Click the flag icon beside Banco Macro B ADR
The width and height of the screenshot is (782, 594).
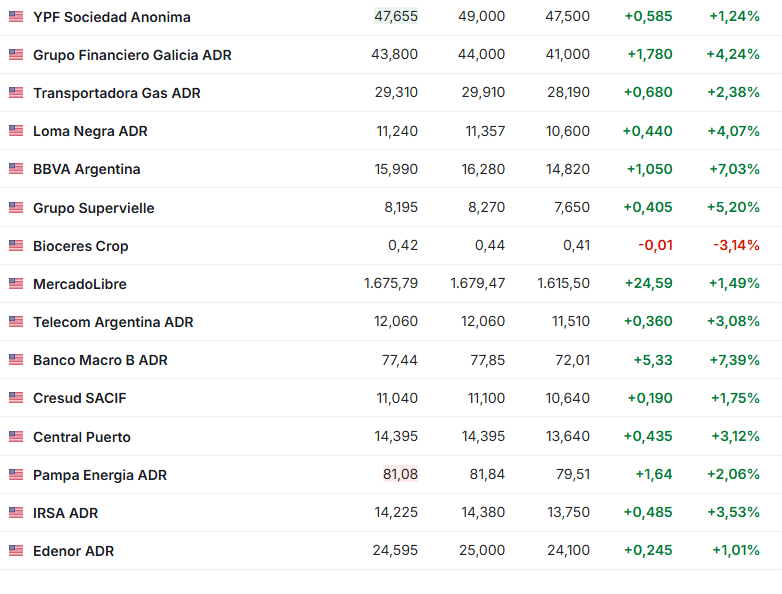pos(16,360)
